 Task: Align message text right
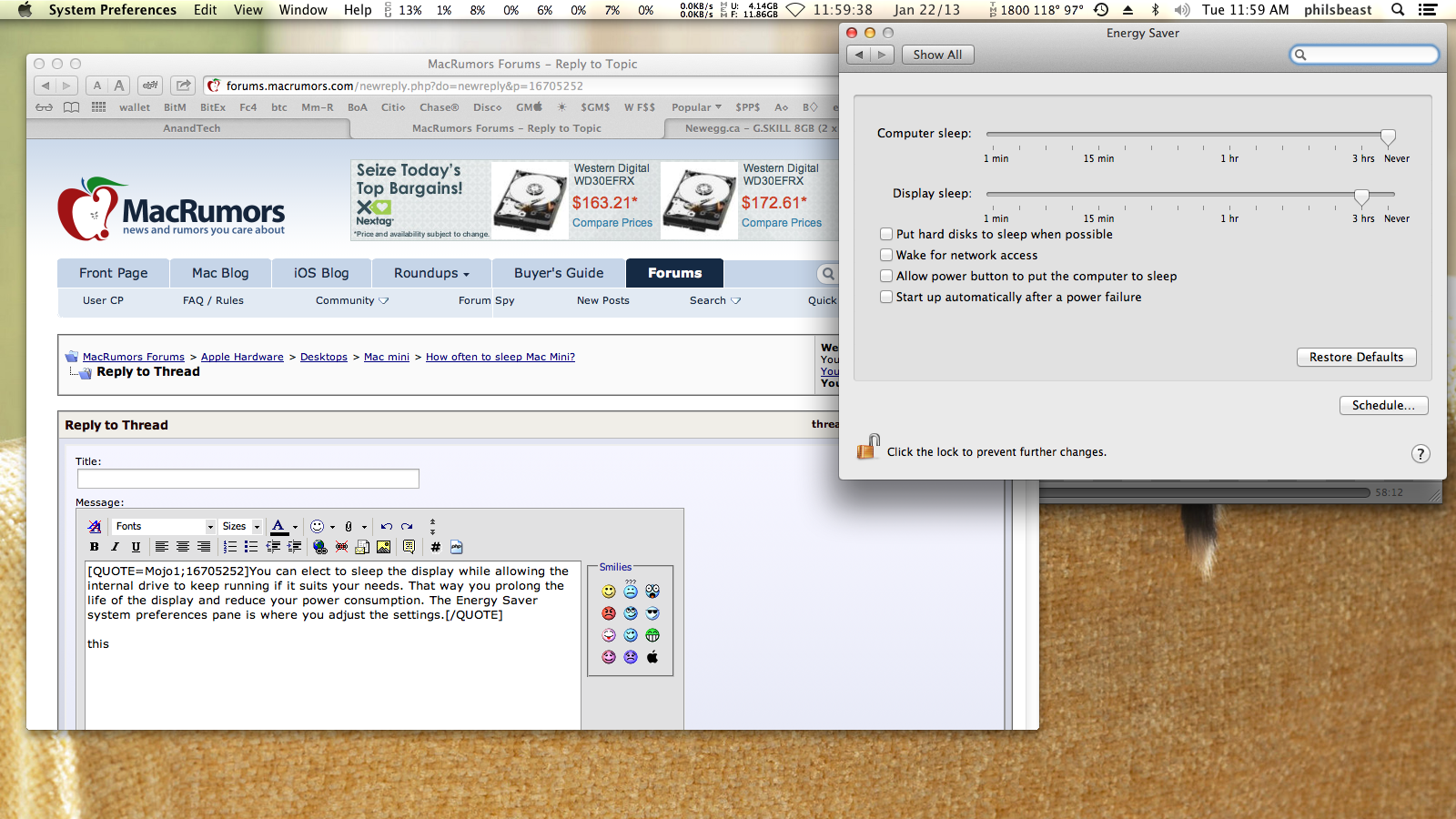[x=204, y=547]
